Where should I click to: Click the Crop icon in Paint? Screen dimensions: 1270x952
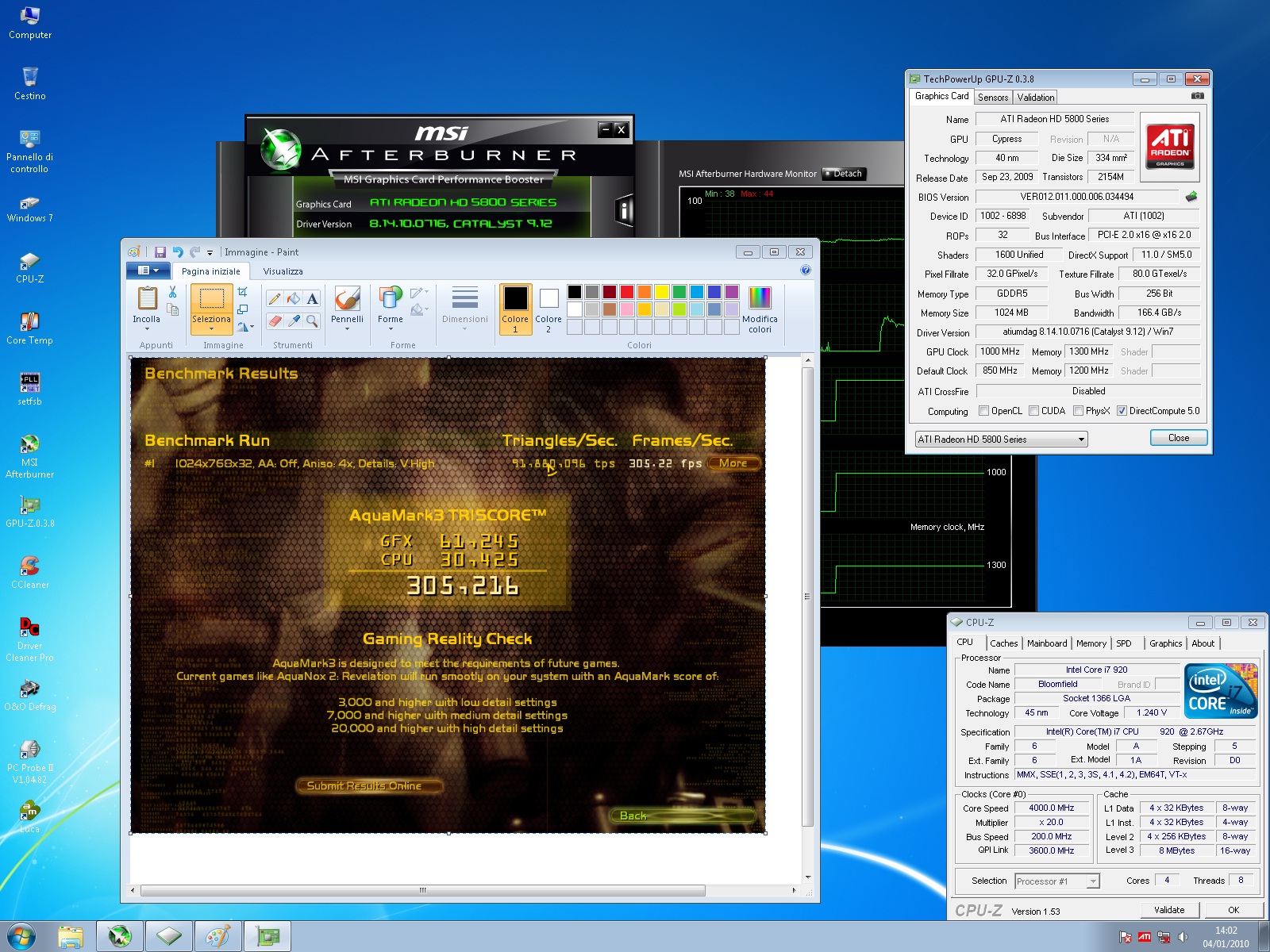[243, 292]
